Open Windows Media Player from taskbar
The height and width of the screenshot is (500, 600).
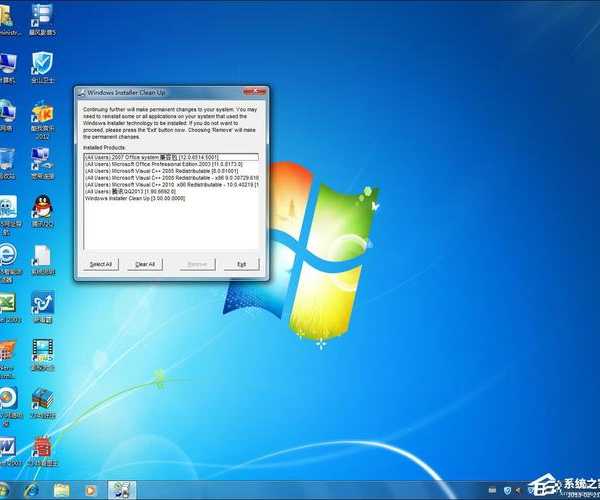coord(91,490)
